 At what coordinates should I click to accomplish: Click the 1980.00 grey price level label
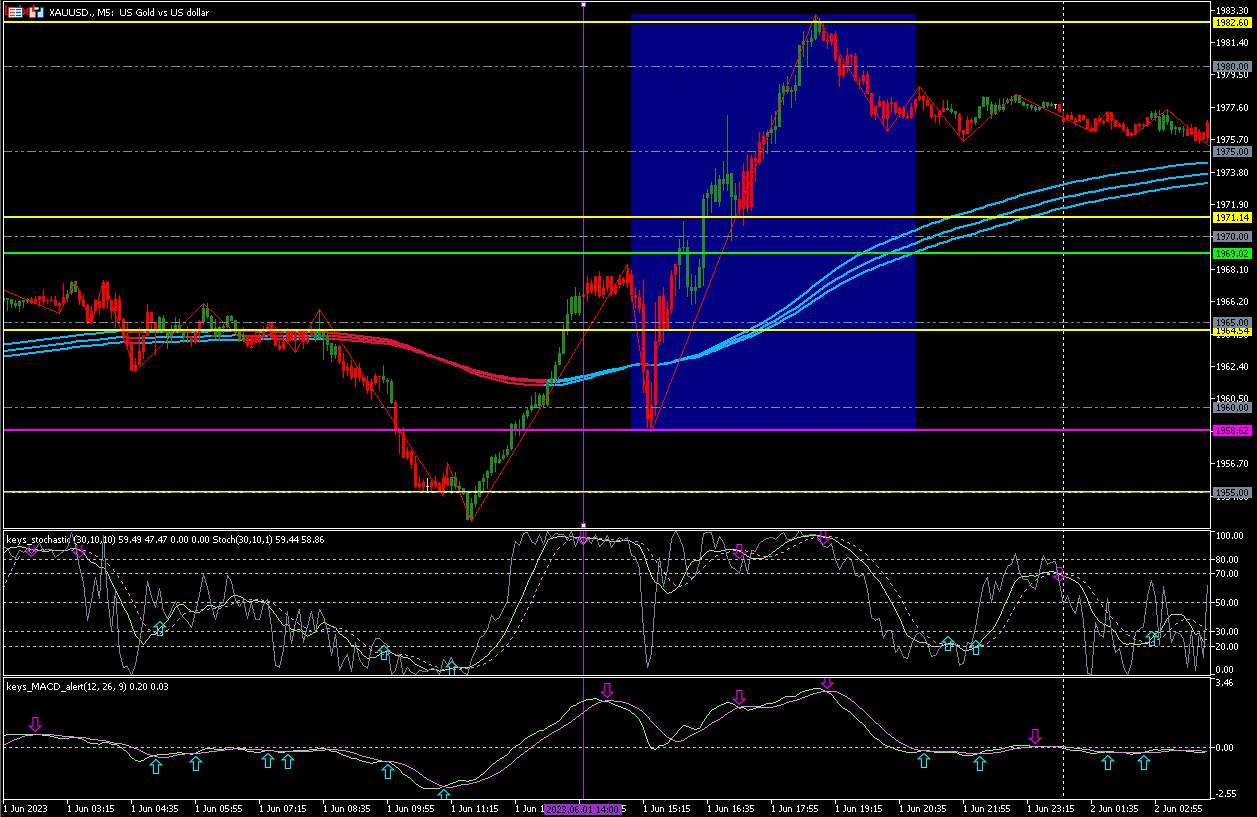pyautogui.click(x=1231, y=66)
